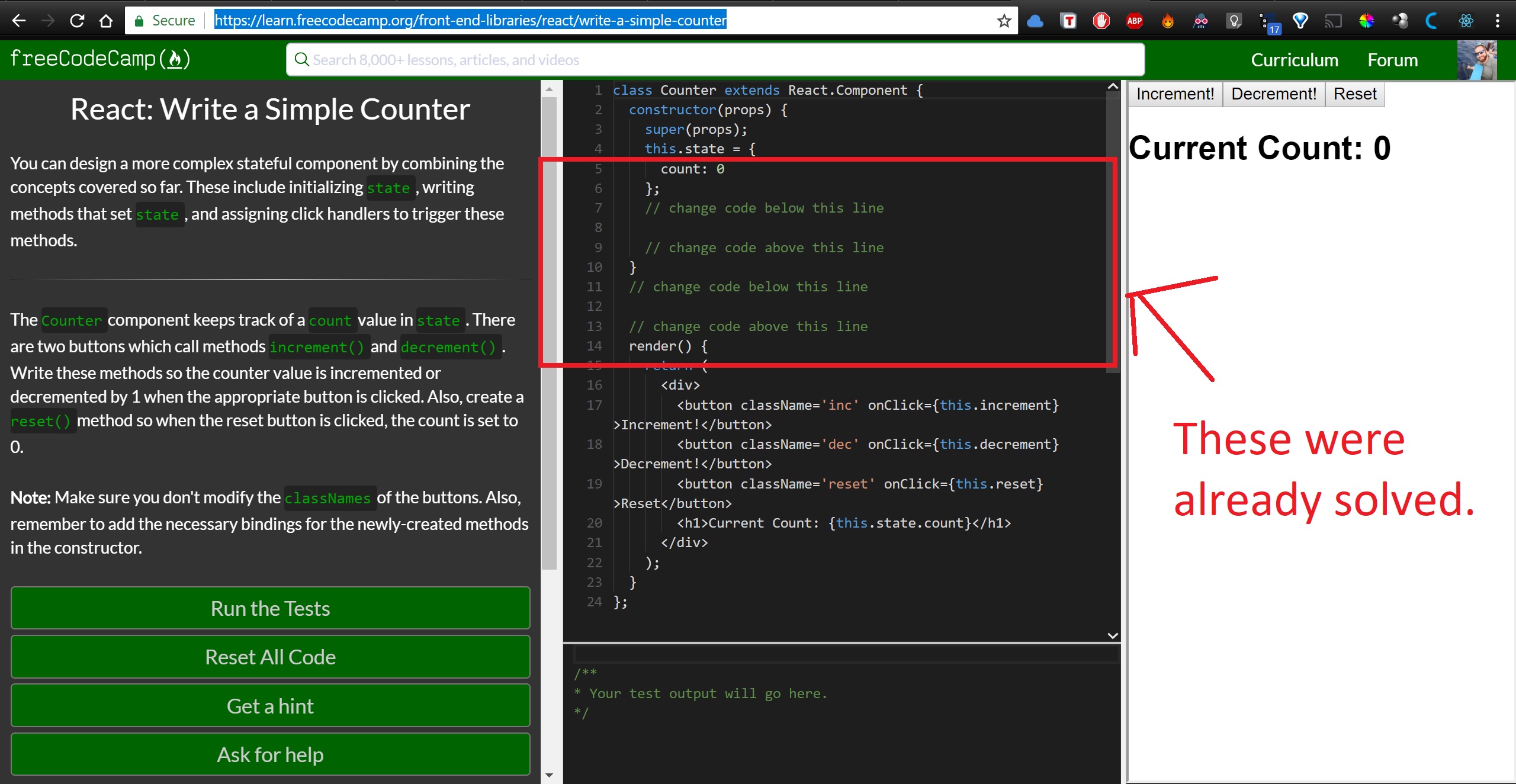Image resolution: width=1516 pixels, height=784 pixels.
Task: Open the React Developer Tools extension
Action: [1467, 21]
